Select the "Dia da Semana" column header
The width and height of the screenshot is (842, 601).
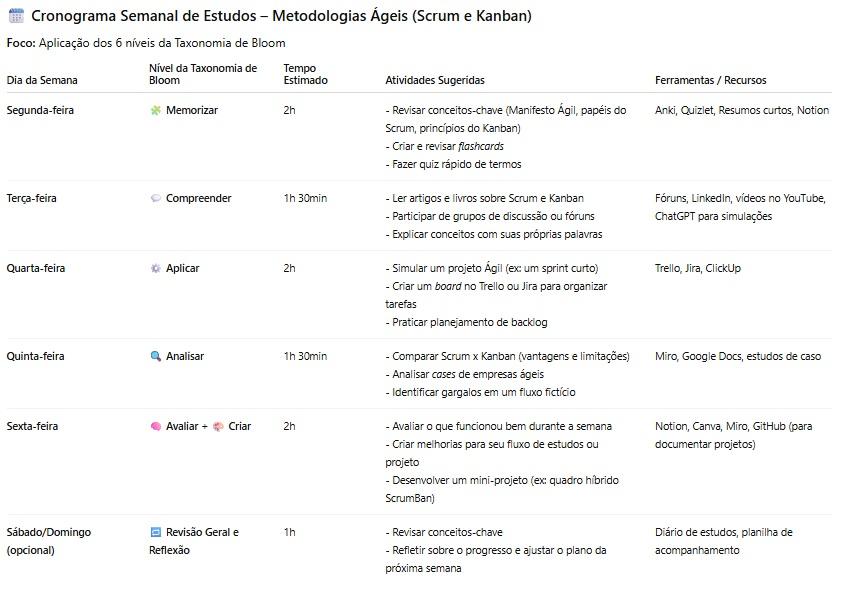tap(42, 80)
